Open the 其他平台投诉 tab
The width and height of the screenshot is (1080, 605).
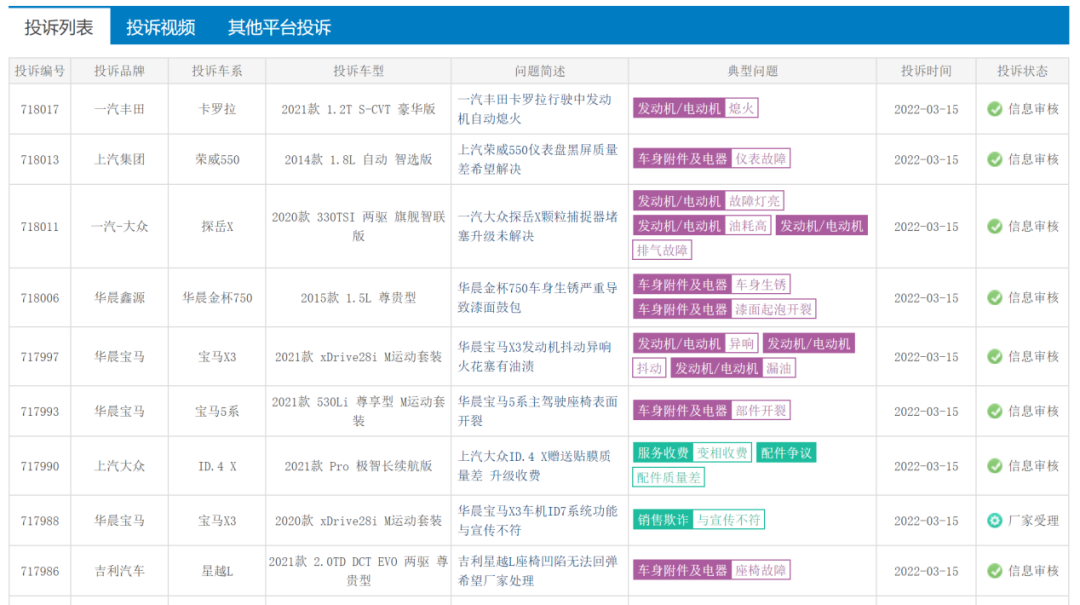pyautogui.click(x=279, y=27)
